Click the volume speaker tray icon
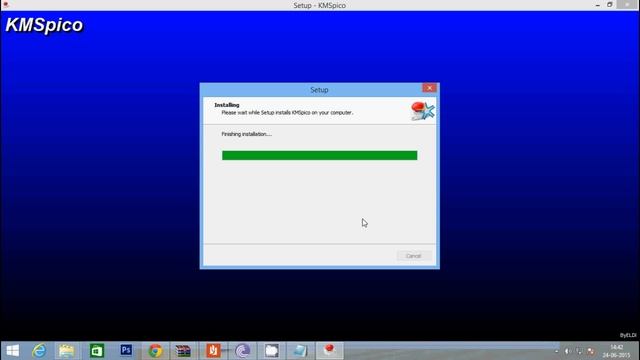 567,351
